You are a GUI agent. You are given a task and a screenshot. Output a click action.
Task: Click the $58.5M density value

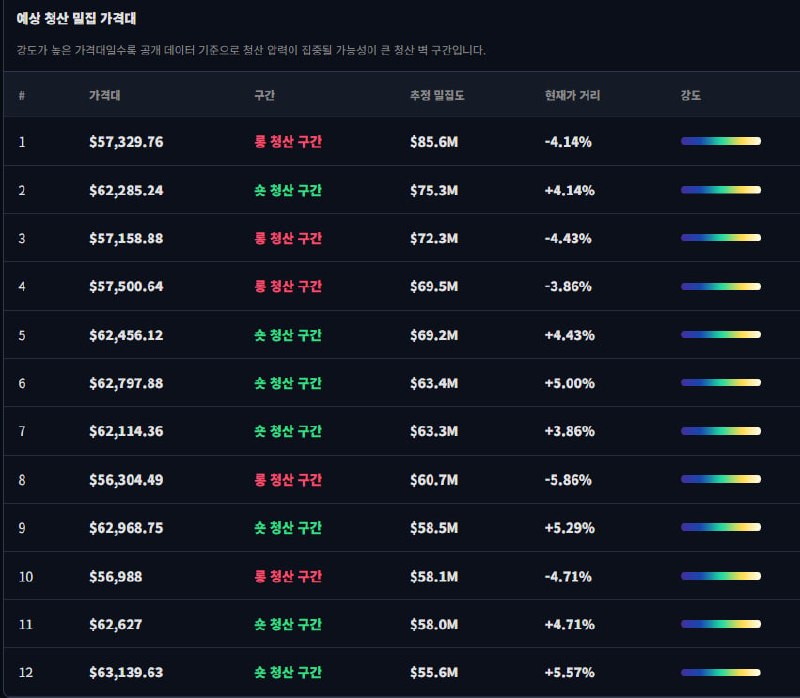434,528
